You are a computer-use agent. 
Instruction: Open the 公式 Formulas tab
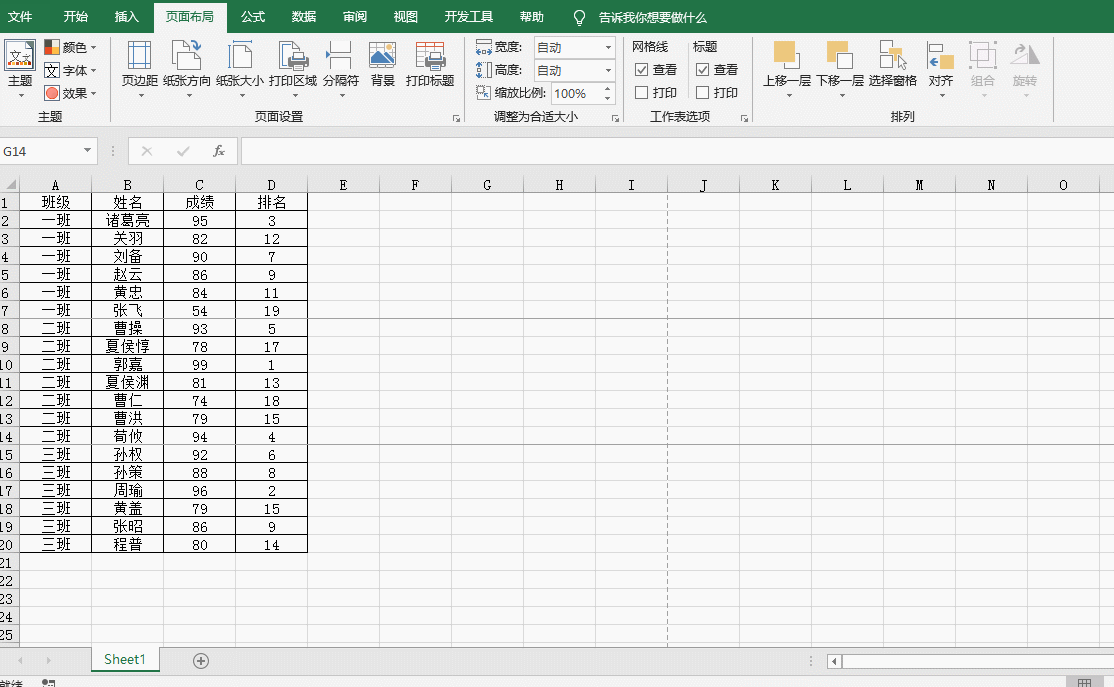[252, 17]
